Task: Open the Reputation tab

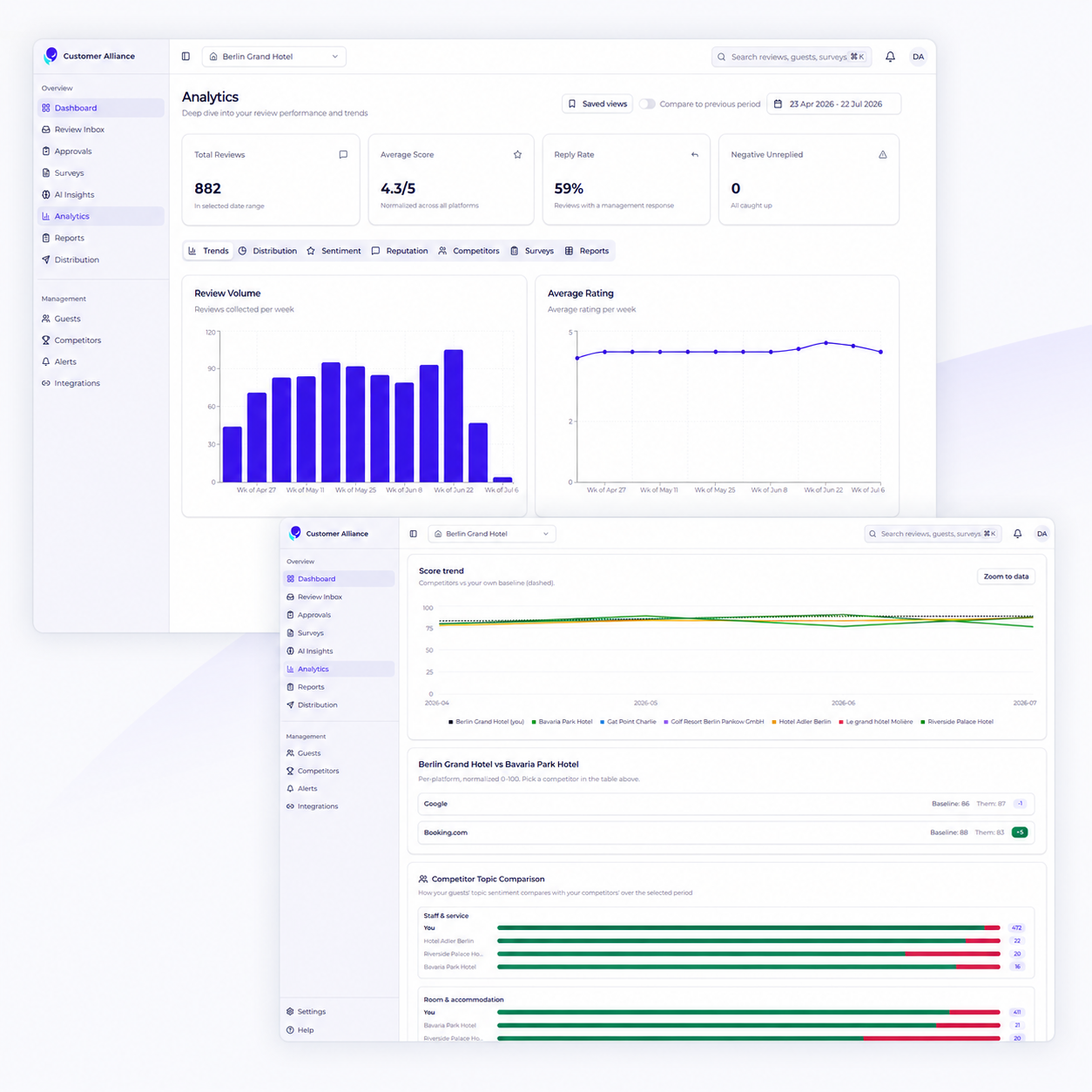Action: [400, 251]
